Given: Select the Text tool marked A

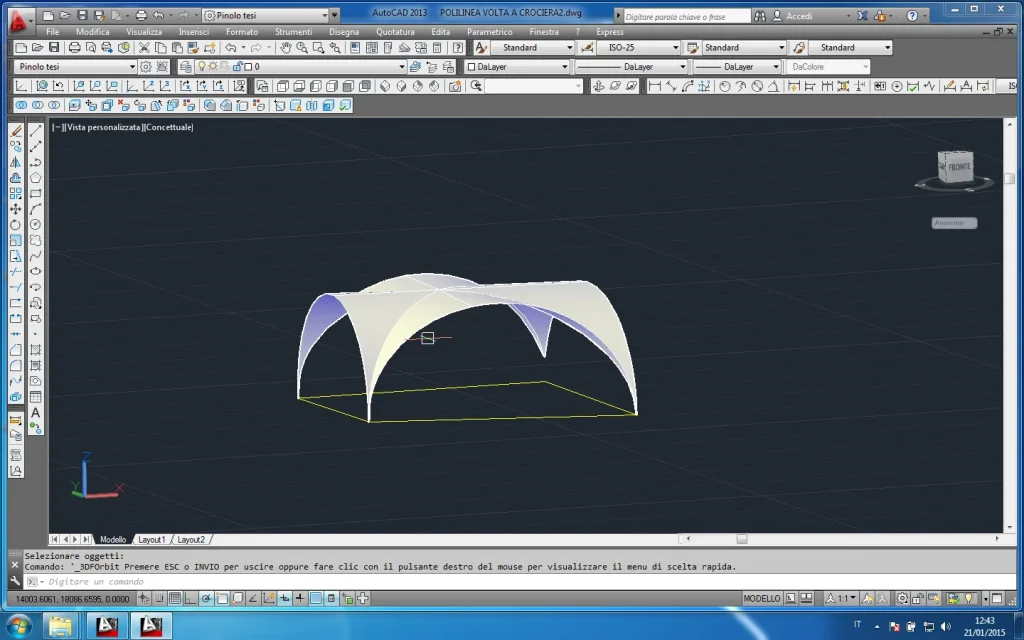Looking at the screenshot, I should tap(36, 412).
